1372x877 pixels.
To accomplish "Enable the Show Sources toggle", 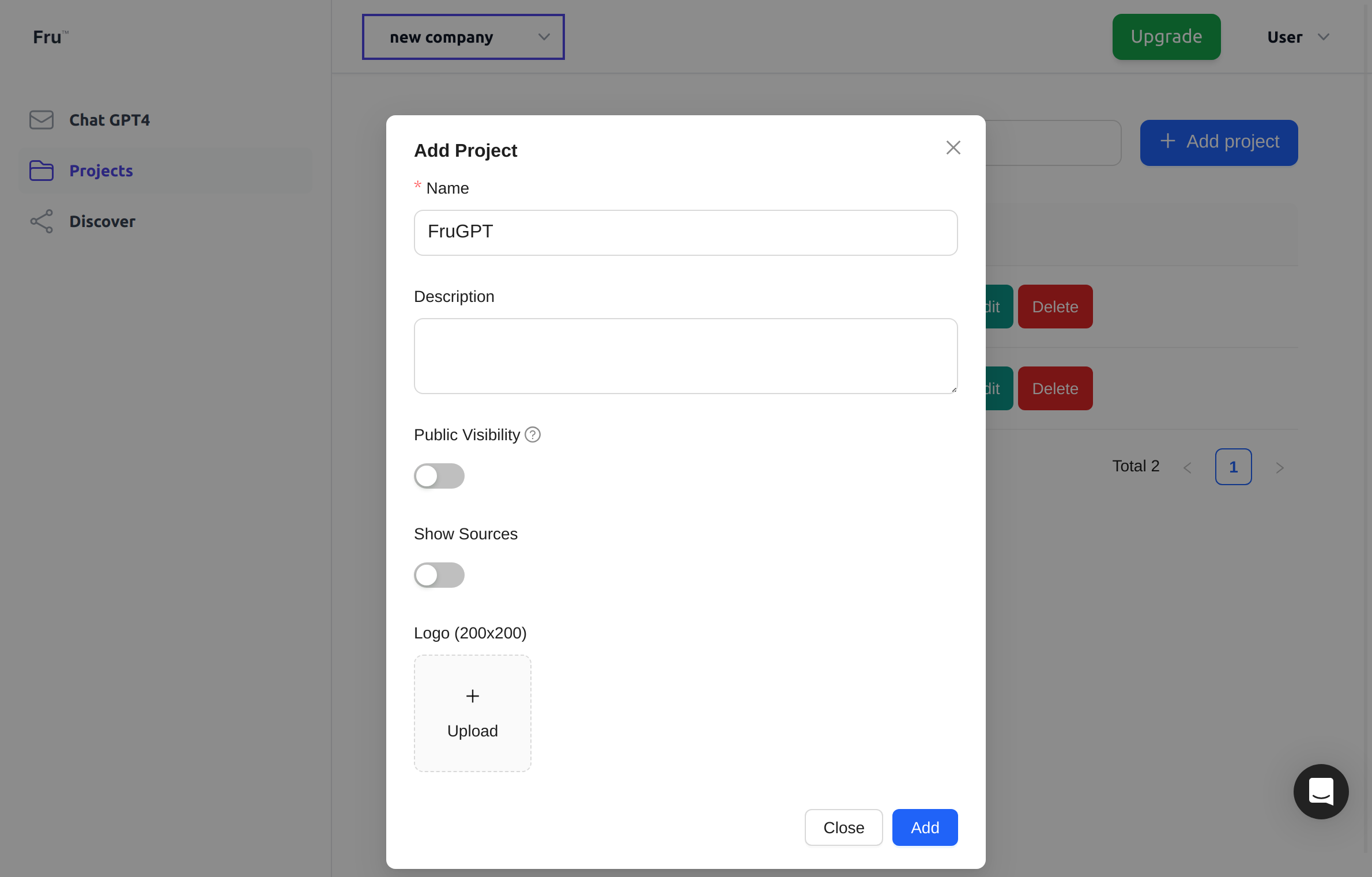I will point(439,574).
